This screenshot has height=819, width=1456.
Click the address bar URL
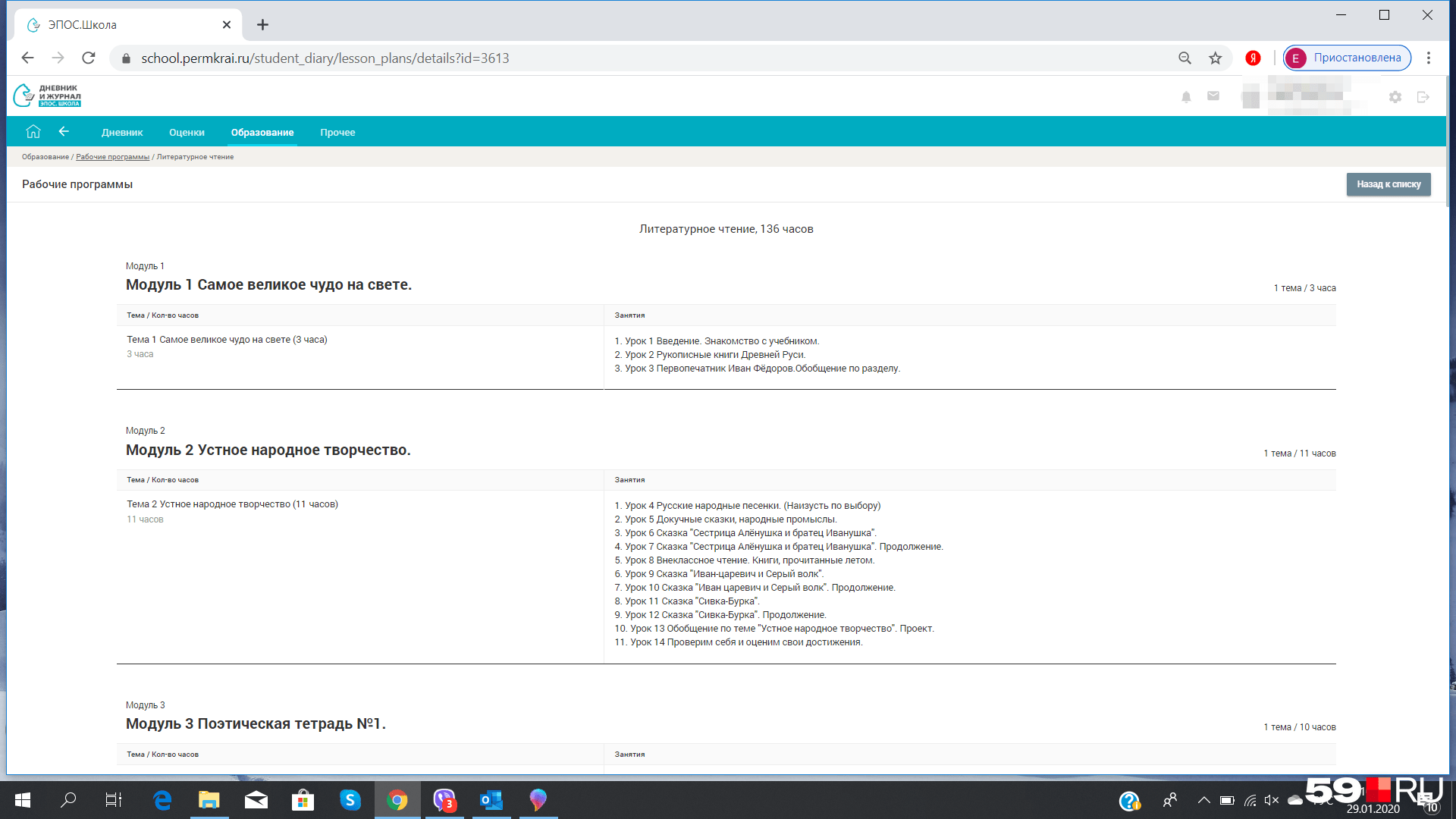pyautogui.click(x=325, y=58)
